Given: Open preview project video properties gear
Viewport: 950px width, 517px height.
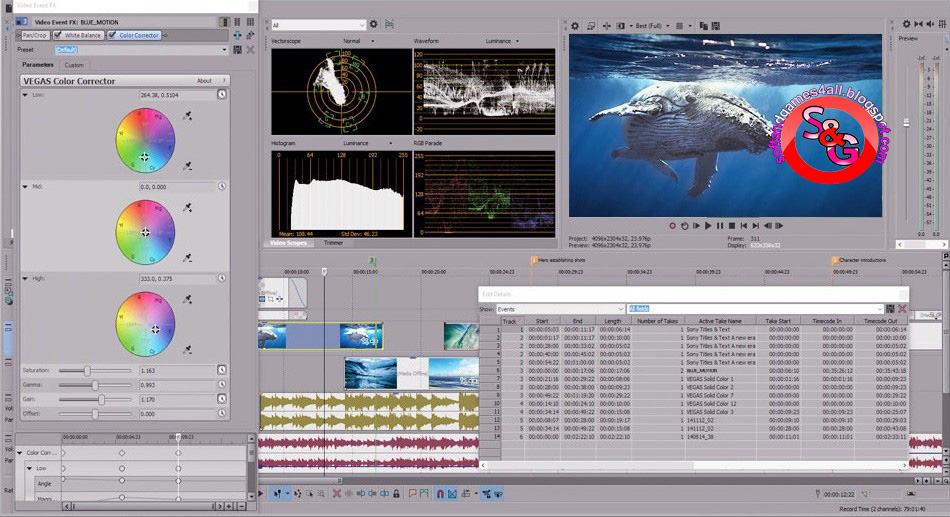Looking at the screenshot, I should [575, 26].
